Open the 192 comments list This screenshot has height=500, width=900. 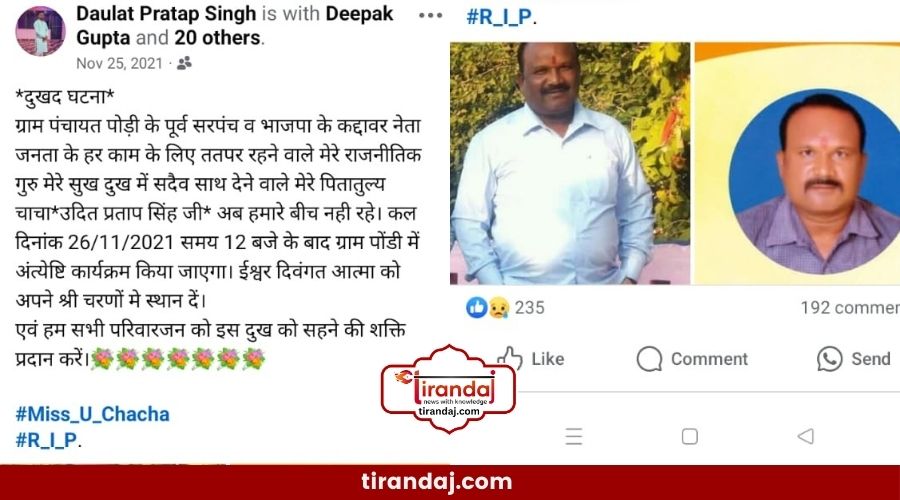click(x=850, y=308)
